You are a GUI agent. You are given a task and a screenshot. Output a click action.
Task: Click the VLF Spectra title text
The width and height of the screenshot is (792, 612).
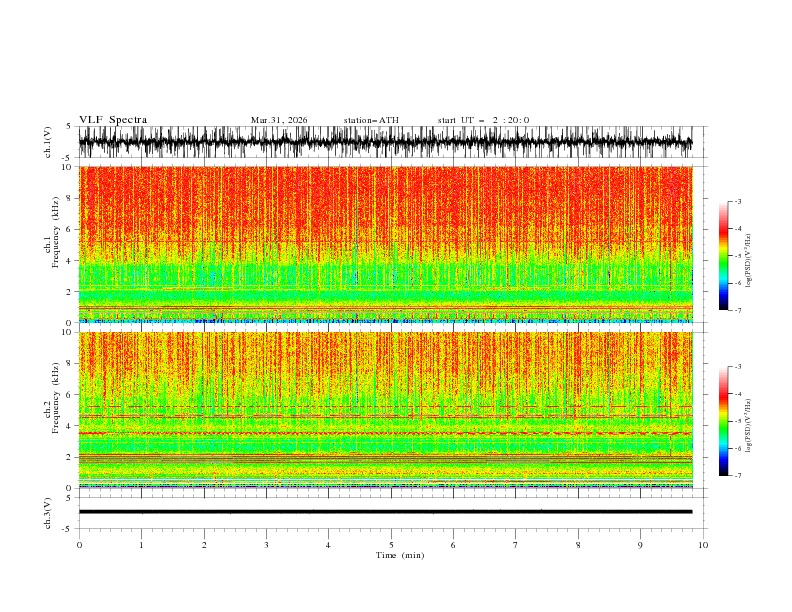(x=113, y=120)
